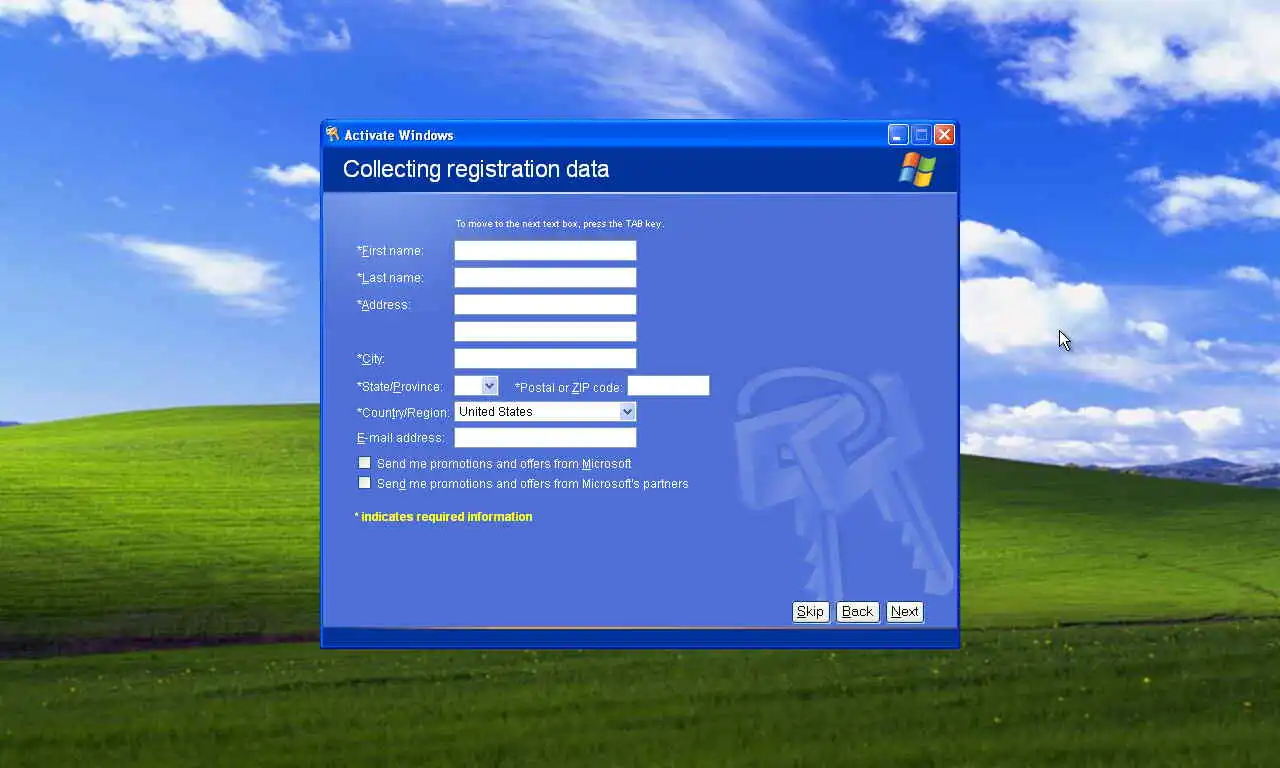This screenshot has width=1280, height=768.
Task: Minimize the Activate Windows dialog
Action: tap(898, 135)
